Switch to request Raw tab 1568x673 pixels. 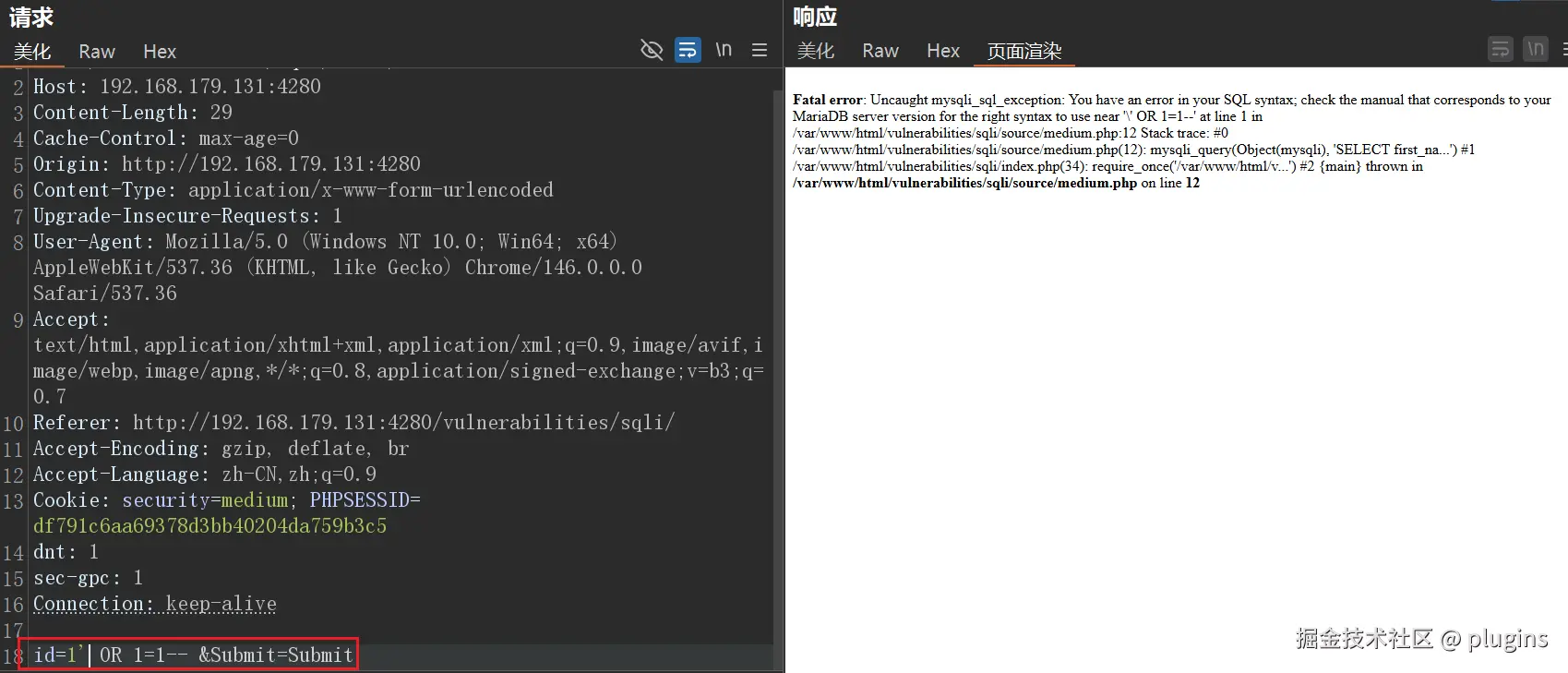[x=97, y=52]
